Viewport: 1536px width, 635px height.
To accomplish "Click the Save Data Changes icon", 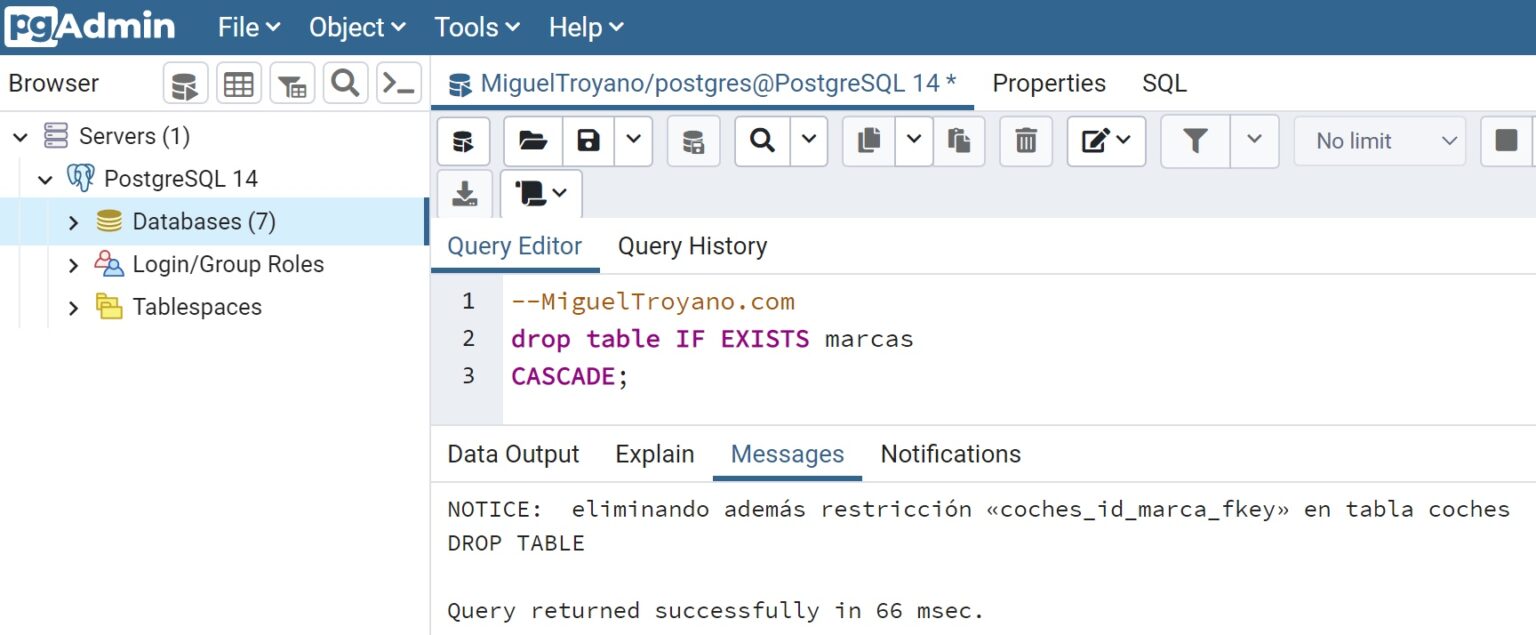I will [x=693, y=141].
